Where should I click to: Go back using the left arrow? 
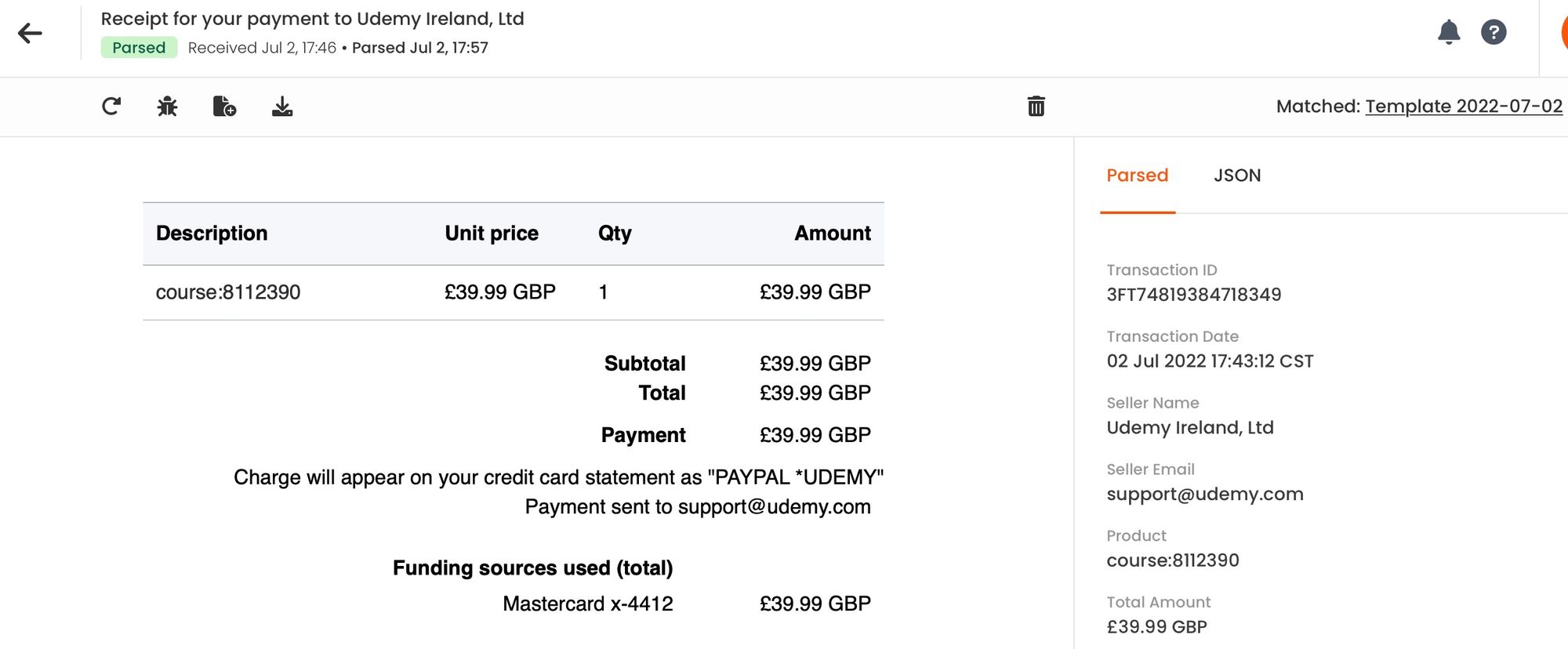pyautogui.click(x=30, y=33)
